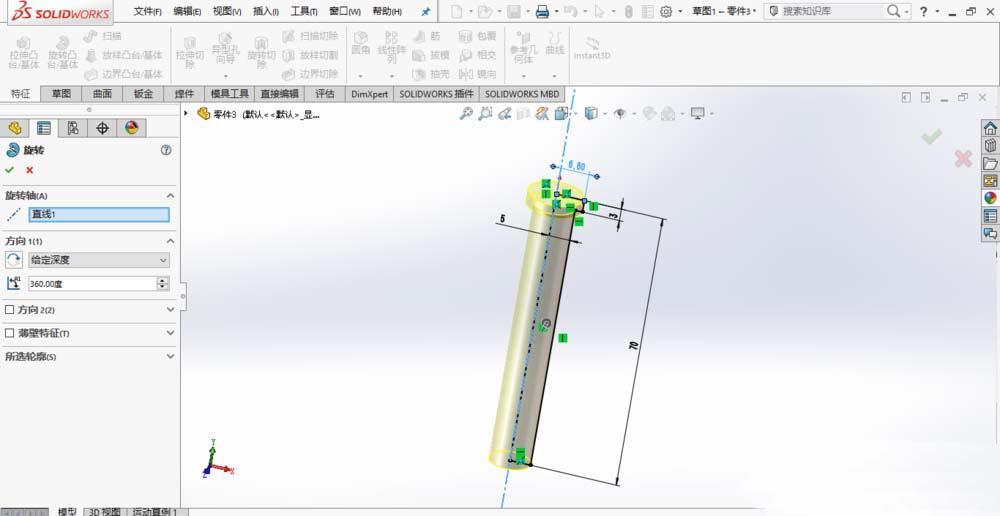Confirm the Revolve with green checkmark

[x=10, y=170]
